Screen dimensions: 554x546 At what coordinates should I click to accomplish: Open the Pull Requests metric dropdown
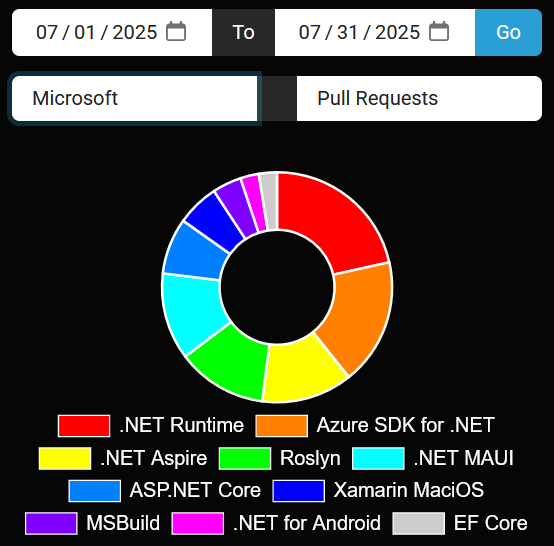coord(419,98)
